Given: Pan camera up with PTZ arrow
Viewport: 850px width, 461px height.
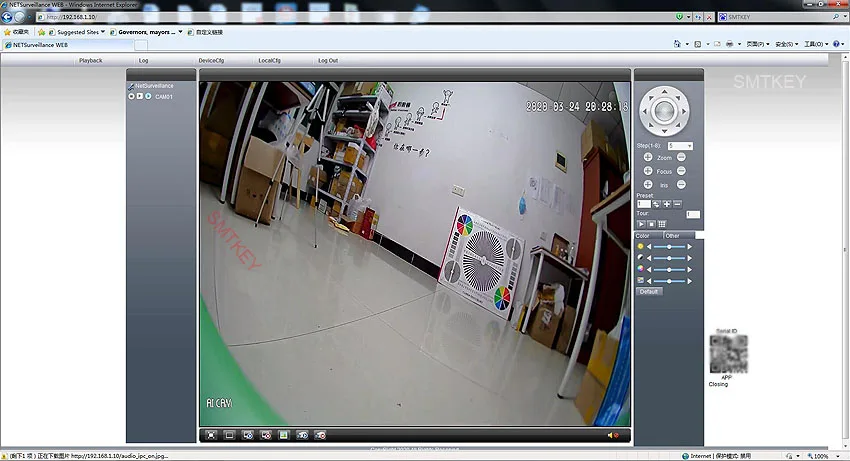Looking at the screenshot, I should point(664,91).
